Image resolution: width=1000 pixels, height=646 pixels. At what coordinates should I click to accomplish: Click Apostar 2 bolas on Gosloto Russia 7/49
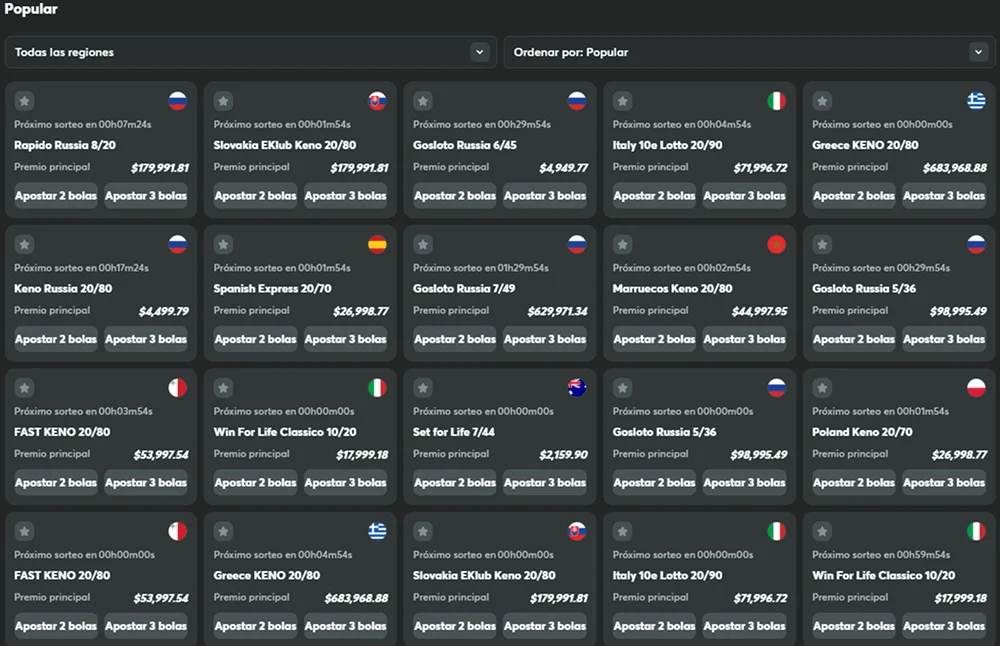(x=455, y=339)
